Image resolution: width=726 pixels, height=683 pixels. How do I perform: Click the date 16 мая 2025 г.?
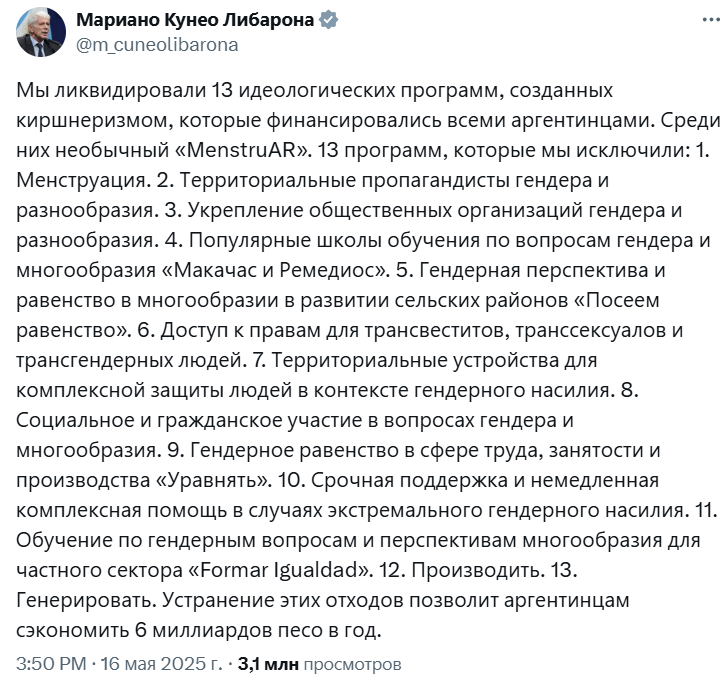click(162, 664)
